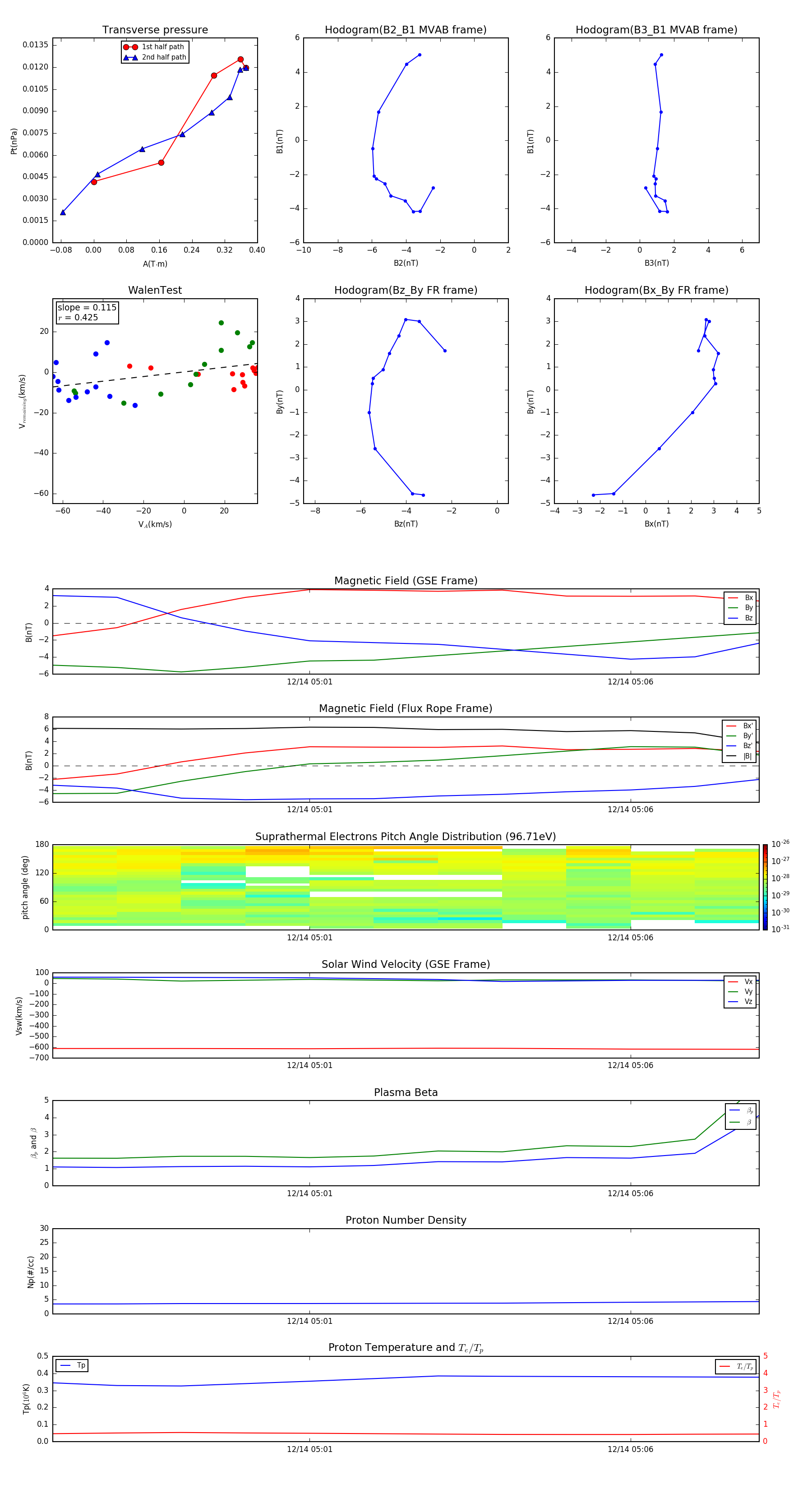812x1489 pixels.
Task: Click the 'Hodogram(B2_B1 MVAB frame)' title
Action: pyautogui.click(x=406, y=30)
